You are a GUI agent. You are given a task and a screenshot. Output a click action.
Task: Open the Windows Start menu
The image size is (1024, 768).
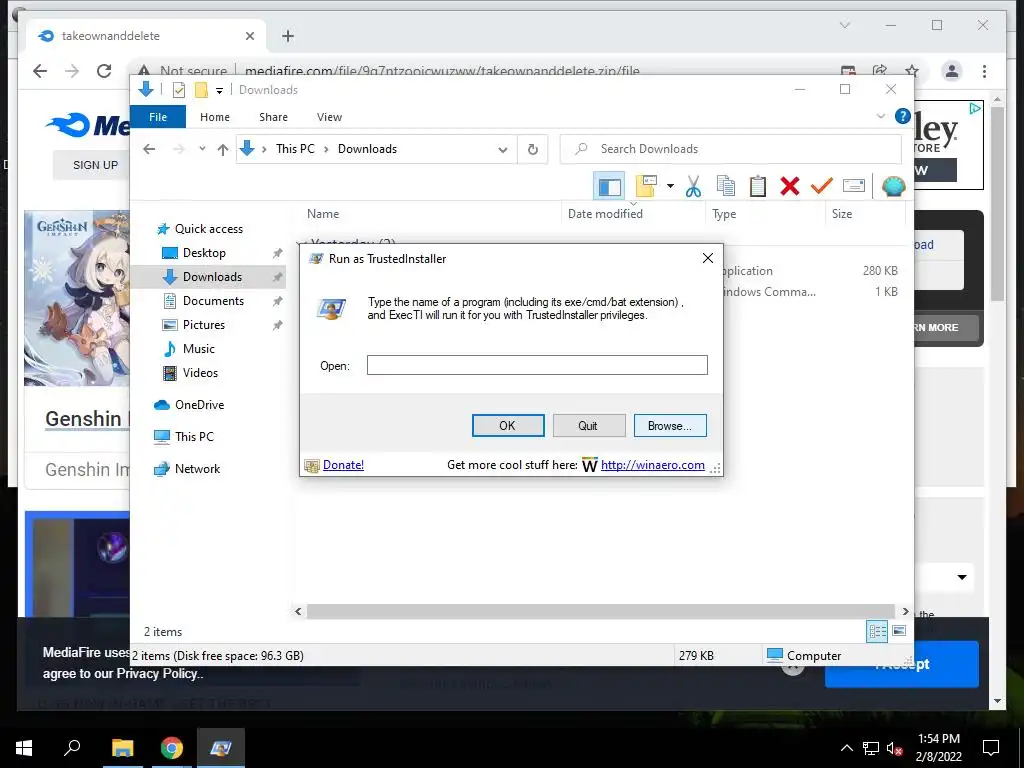tap(24, 748)
